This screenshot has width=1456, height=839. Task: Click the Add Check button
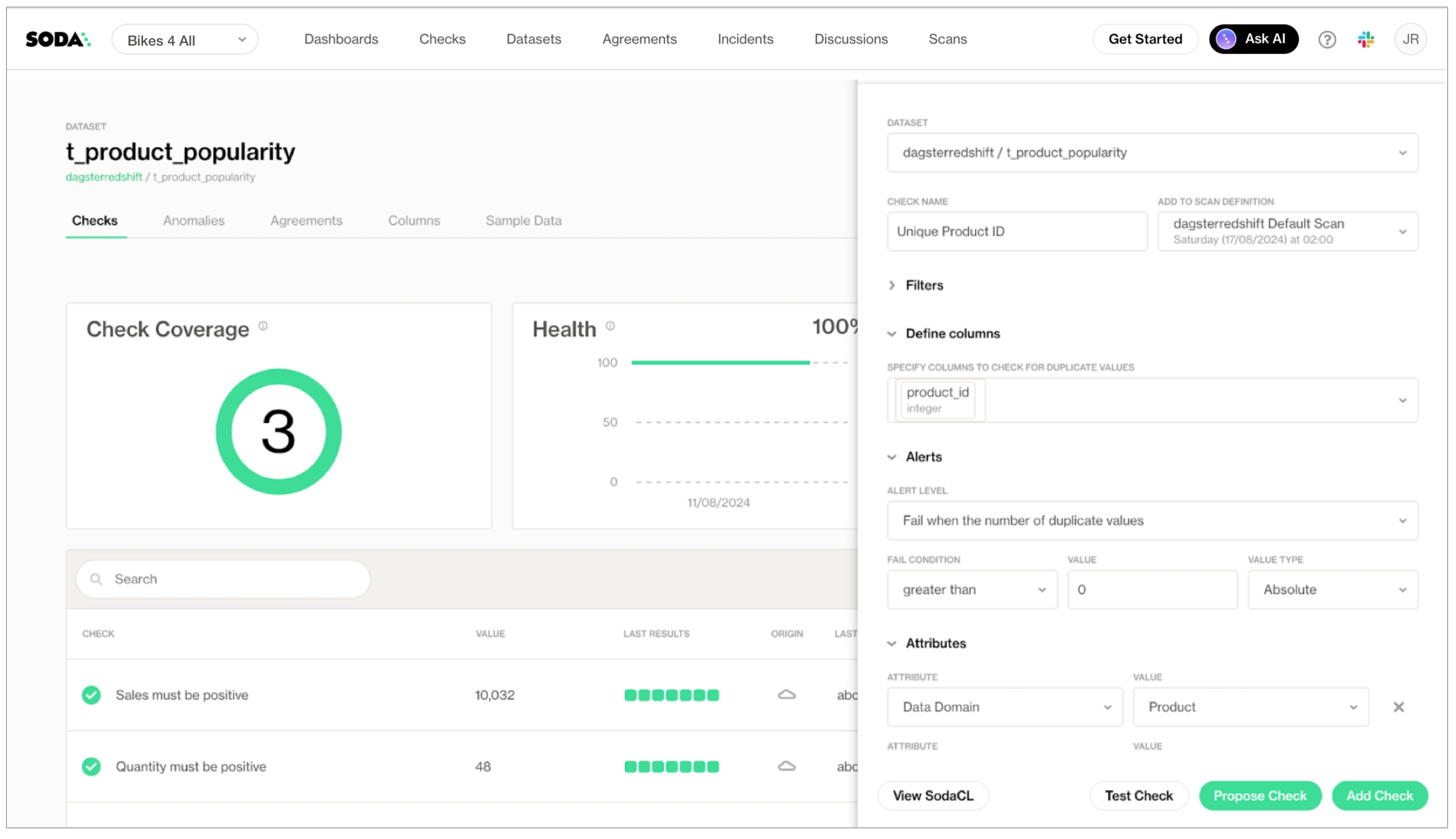[x=1379, y=796]
